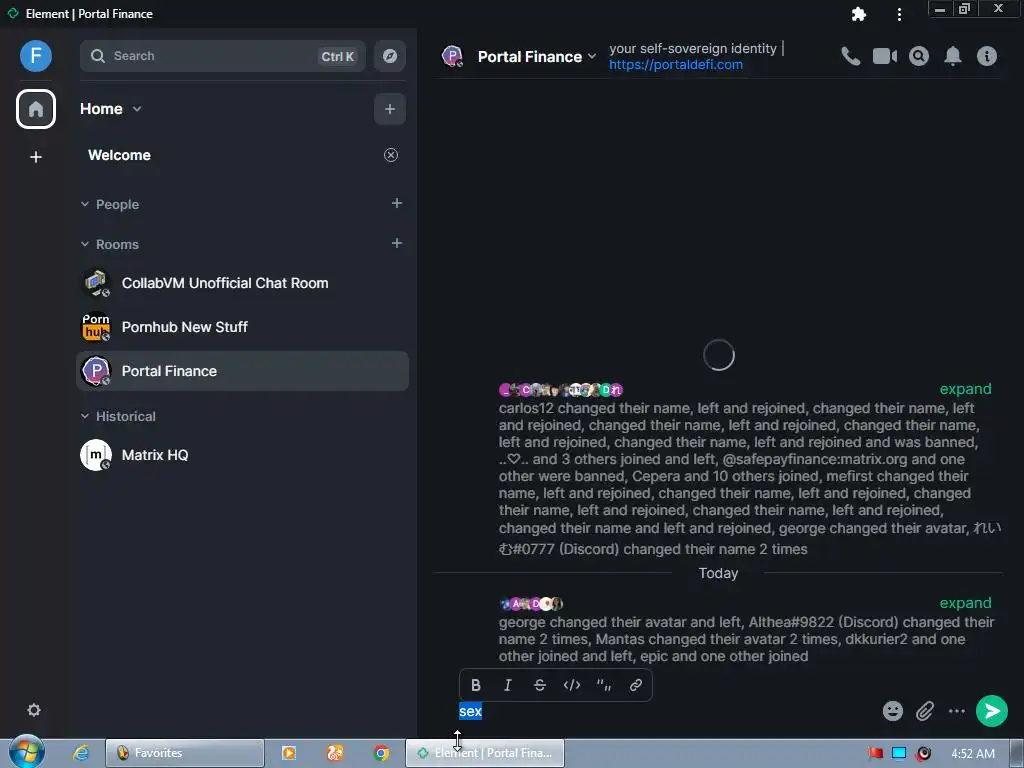
Task: Create a new space with plus icon
Action: click(x=36, y=157)
